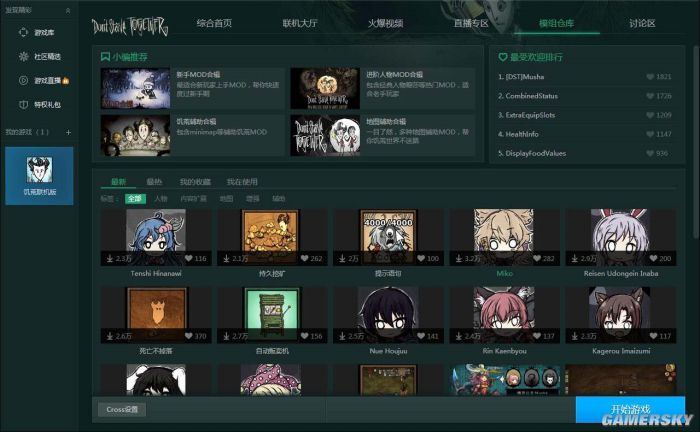Click download icon on Miko card
700x432 pixels.
point(458,258)
